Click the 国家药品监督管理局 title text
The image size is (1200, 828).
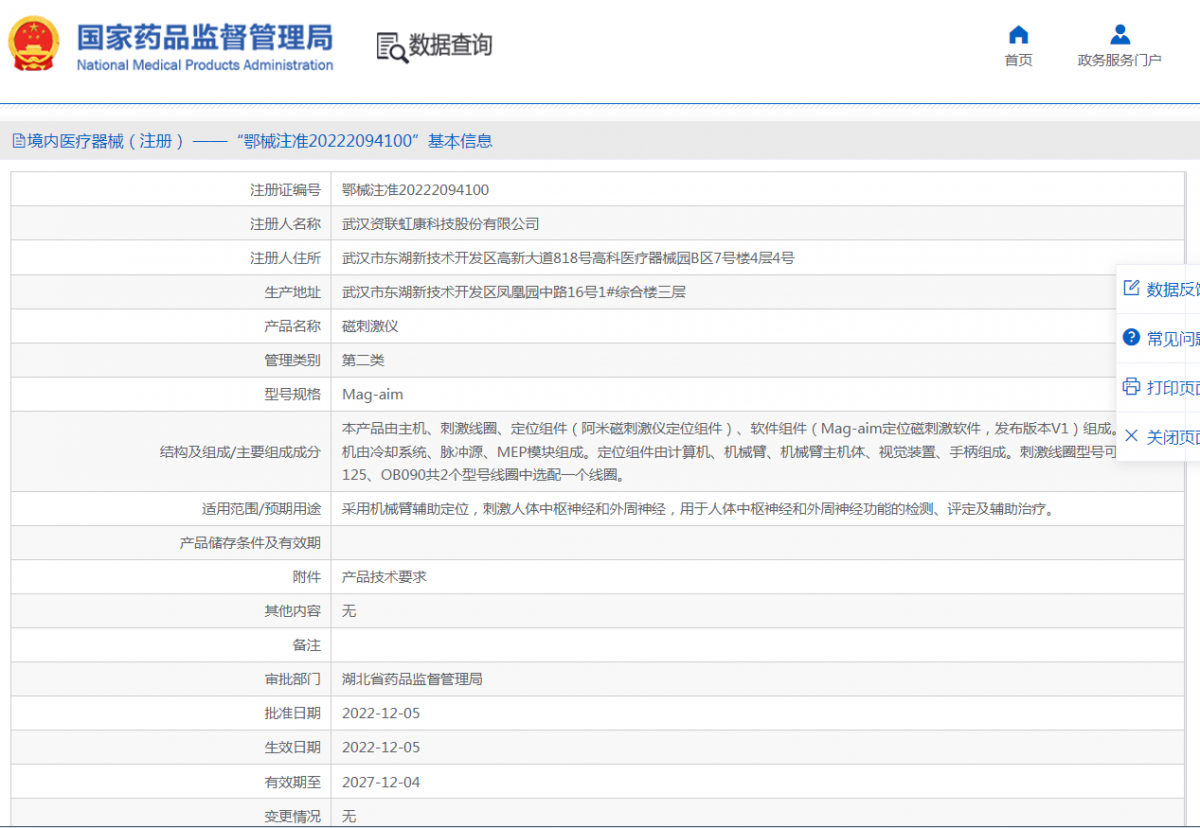[205, 37]
